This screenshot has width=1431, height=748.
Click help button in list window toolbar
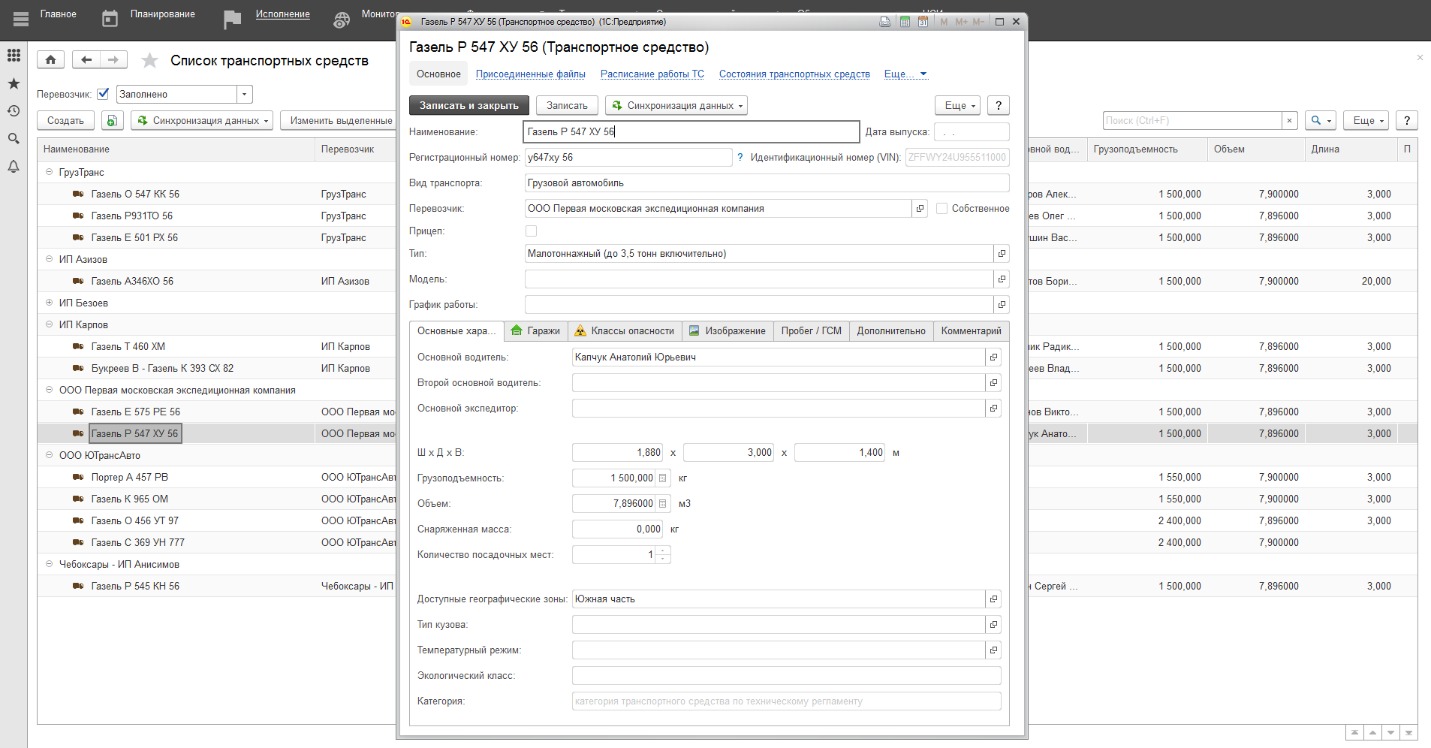click(1408, 121)
